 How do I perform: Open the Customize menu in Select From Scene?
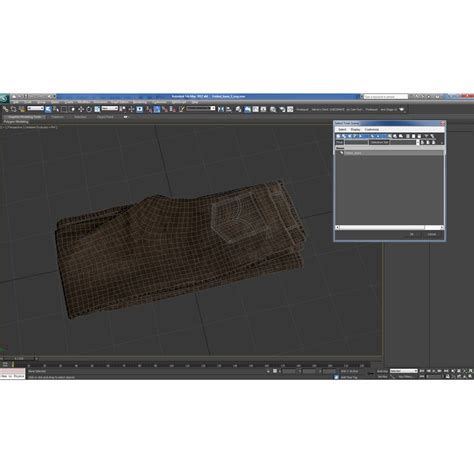[x=372, y=129]
